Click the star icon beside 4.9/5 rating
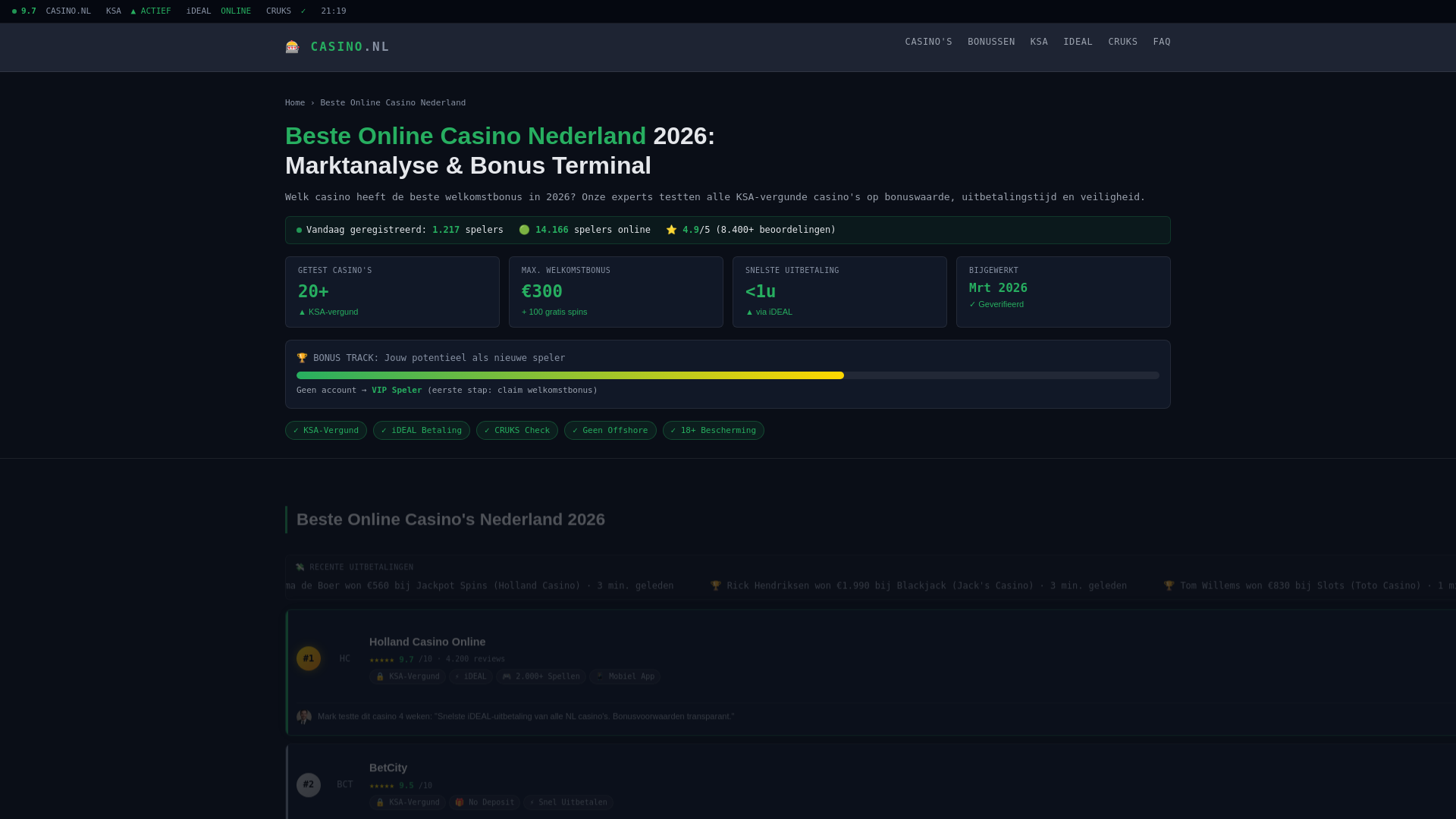The width and height of the screenshot is (1456, 819). [x=671, y=230]
